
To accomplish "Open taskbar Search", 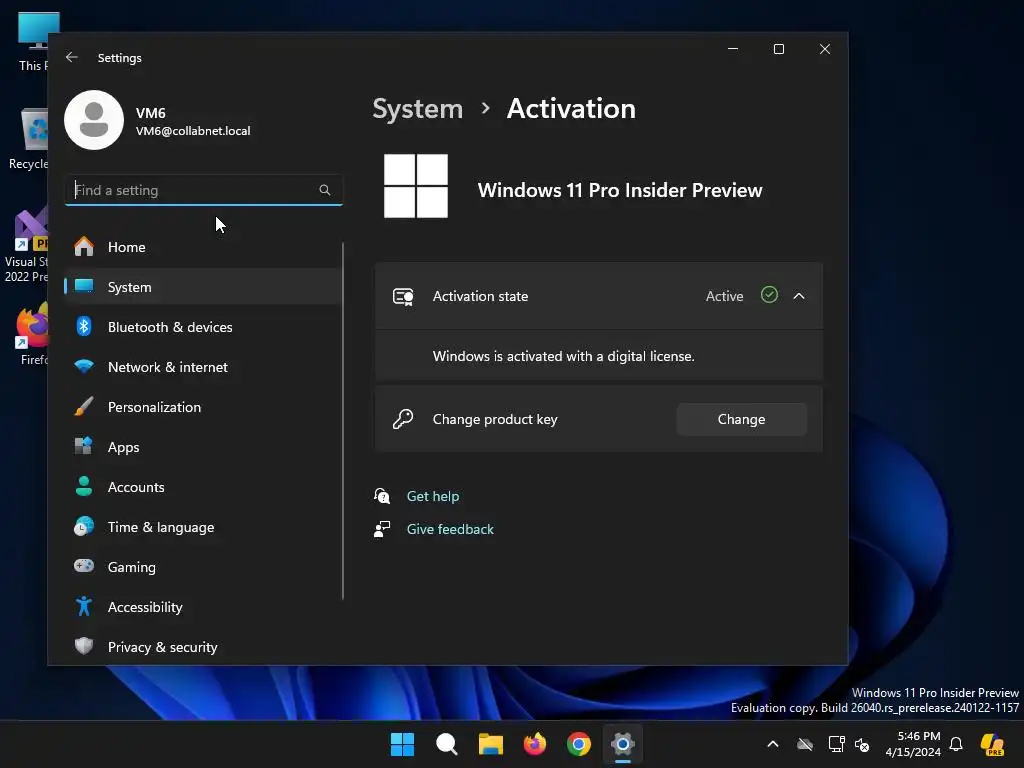I will coord(447,744).
